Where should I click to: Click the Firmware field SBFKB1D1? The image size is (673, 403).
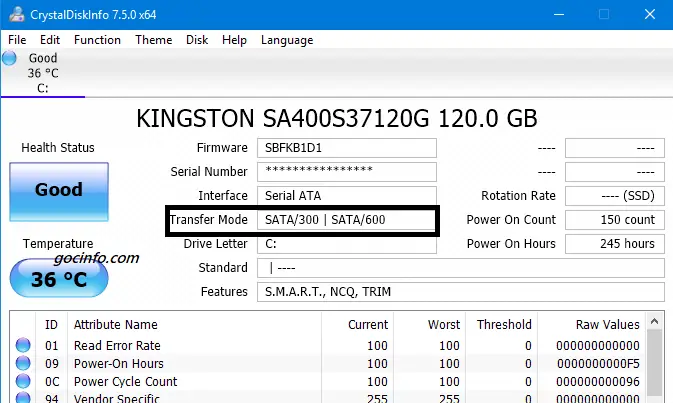(x=347, y=148)
